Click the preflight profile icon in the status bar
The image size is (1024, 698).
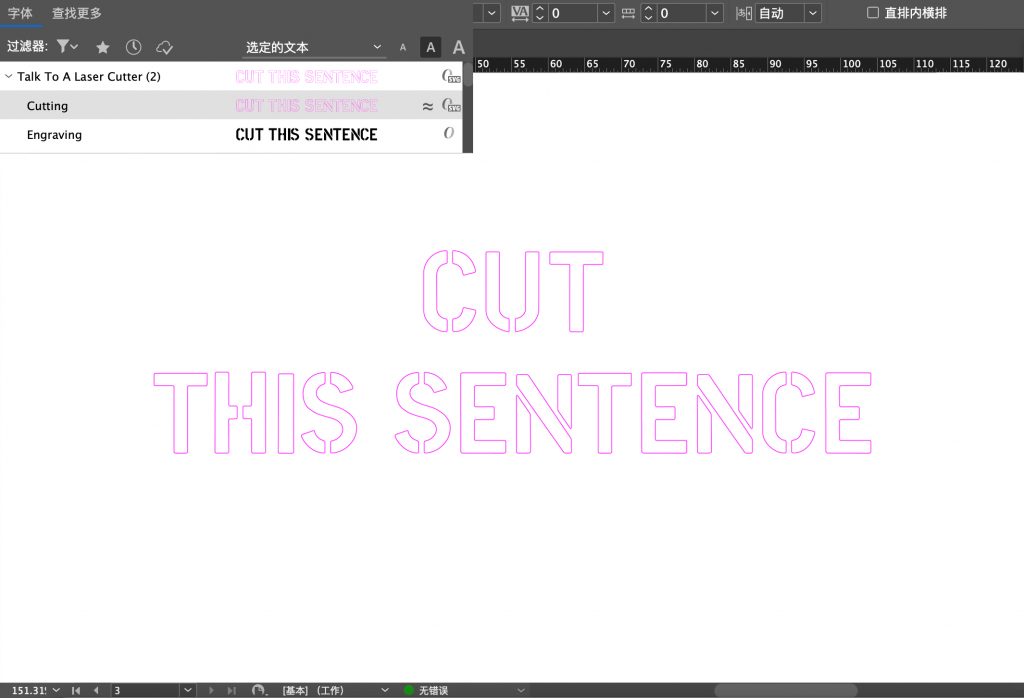point(259,690)
